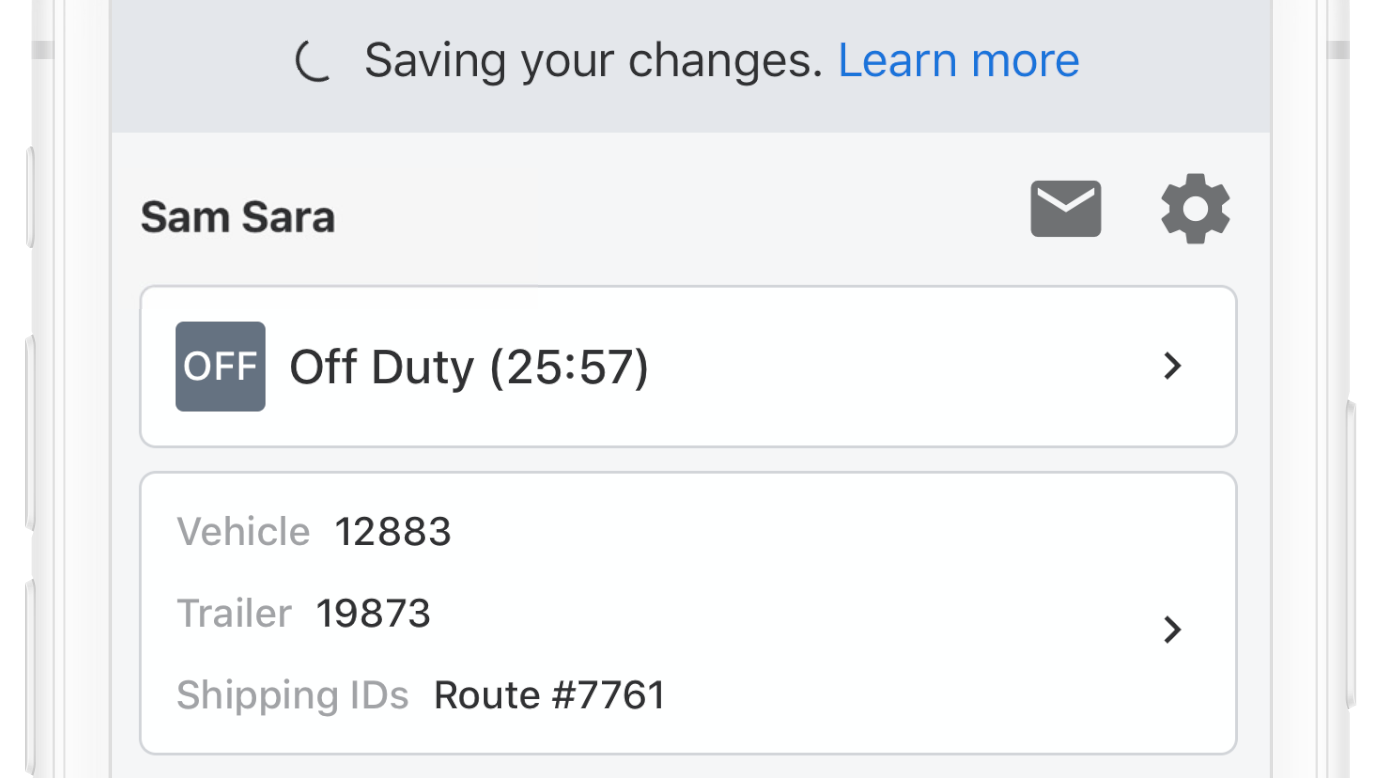Viewport: 1388px width, 778px height.
Task: Select trailer number 19873
Action: coord(373,613)
